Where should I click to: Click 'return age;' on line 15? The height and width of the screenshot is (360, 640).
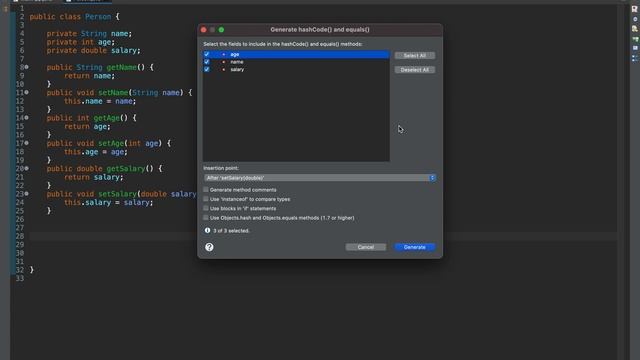[x=87, y=127]
